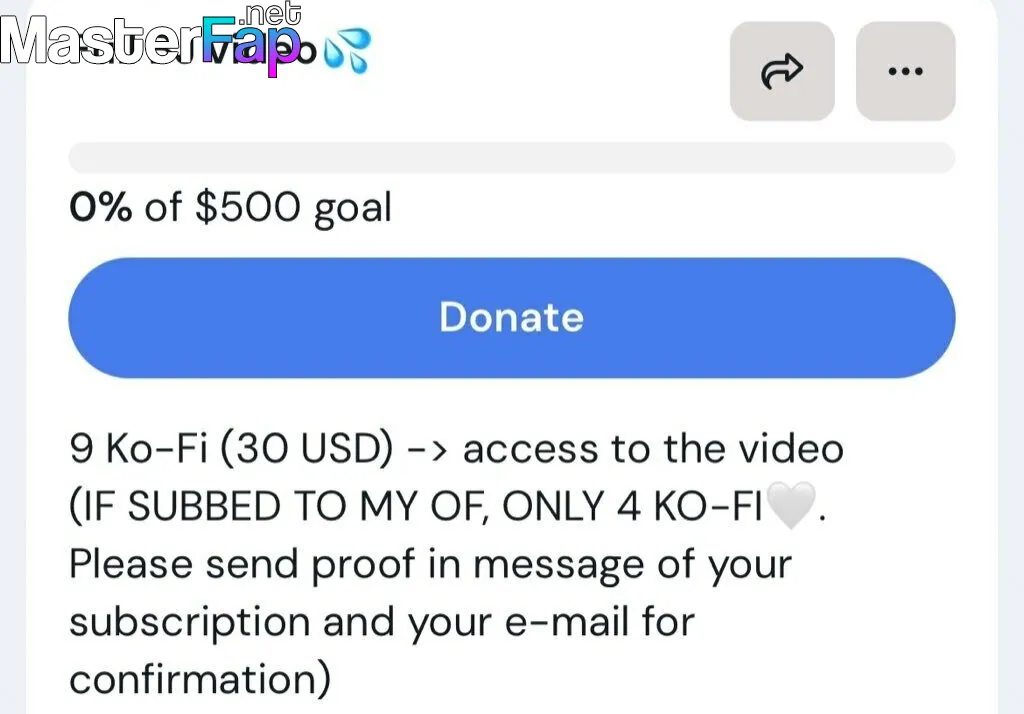This screenshot has height=714, width=1024.
Task: Click the arrow "->" symbol in description
Action: point(427,450)
